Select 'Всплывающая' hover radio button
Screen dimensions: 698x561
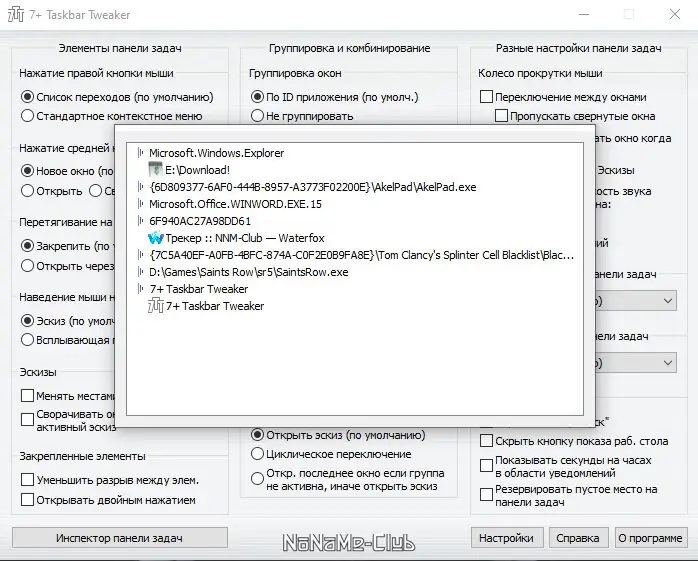click(x=27, y=340)
